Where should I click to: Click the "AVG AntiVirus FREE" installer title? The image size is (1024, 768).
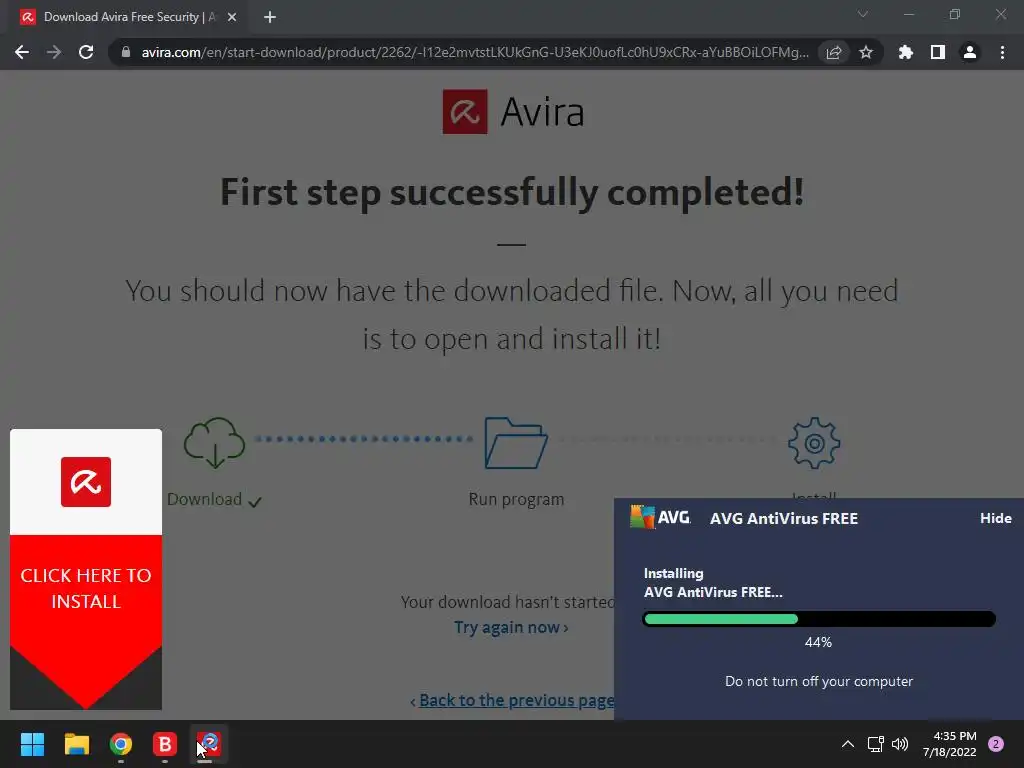[784, 519]
